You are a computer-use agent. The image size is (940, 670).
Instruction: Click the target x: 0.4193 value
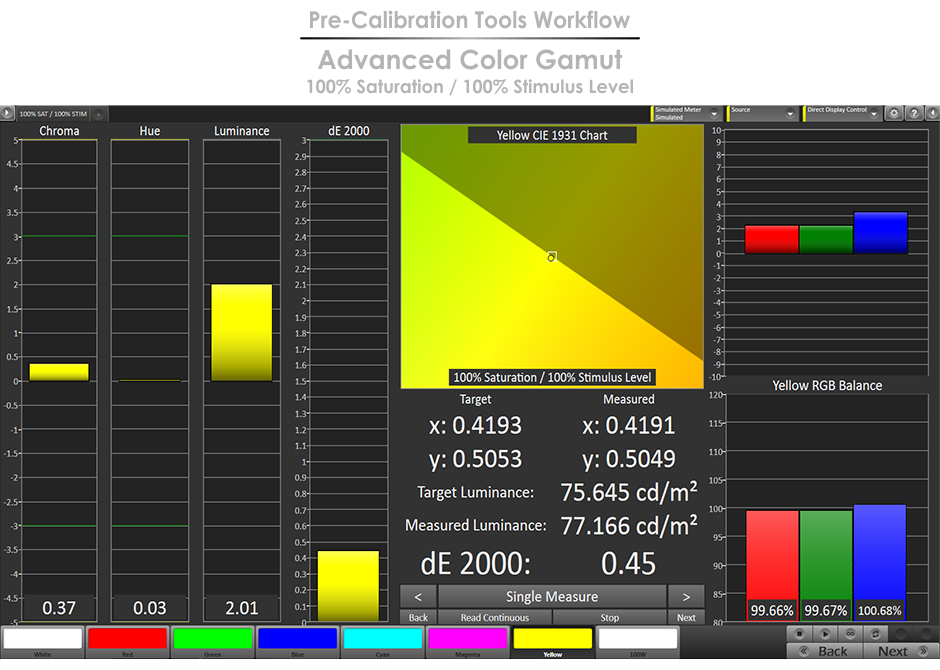pyautogui.click(x=475, y=425)
